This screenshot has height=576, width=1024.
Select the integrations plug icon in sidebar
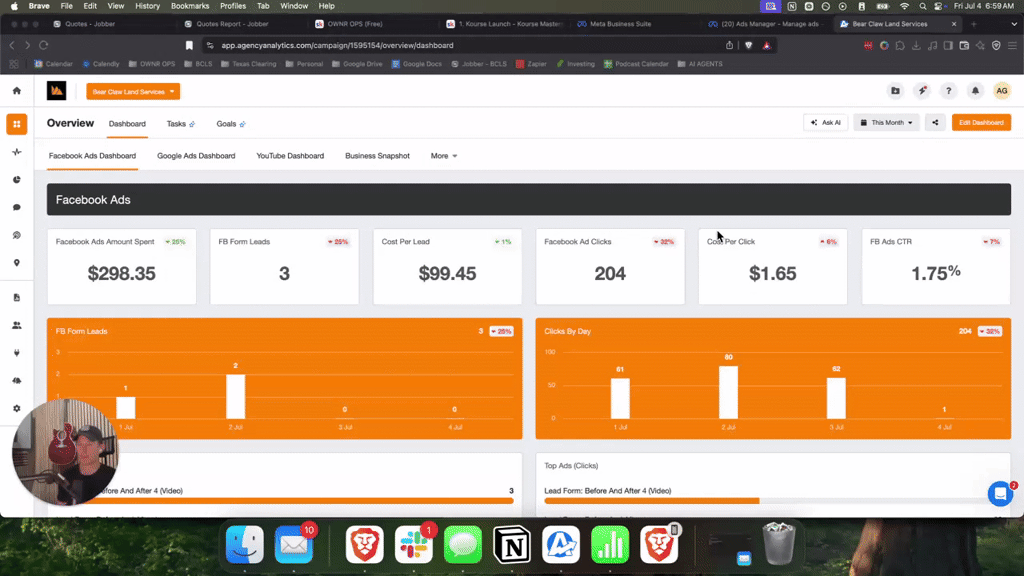[15, 352]
